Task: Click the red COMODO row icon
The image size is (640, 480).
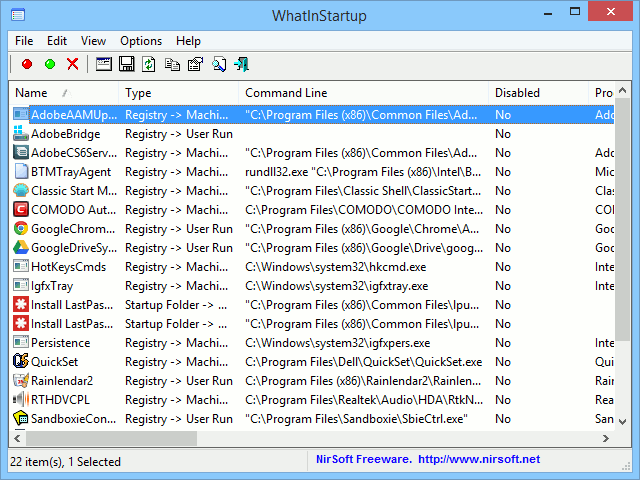Action: coord(20,209)
